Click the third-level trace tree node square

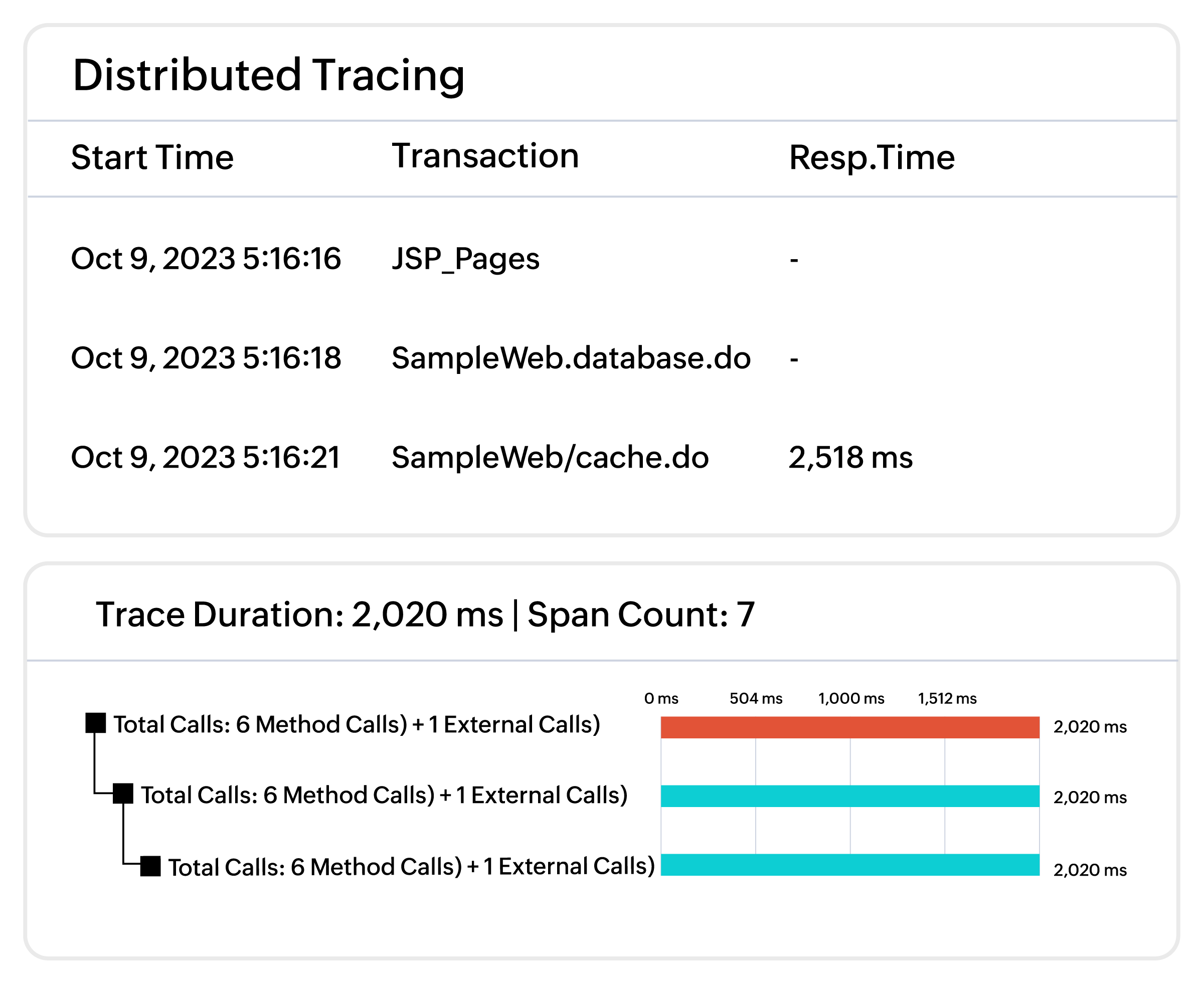tap(150, 866)
